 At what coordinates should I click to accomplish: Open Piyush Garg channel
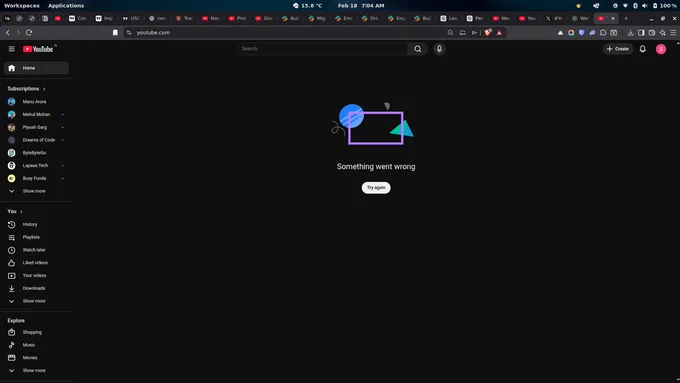click(x=36, y=127)
